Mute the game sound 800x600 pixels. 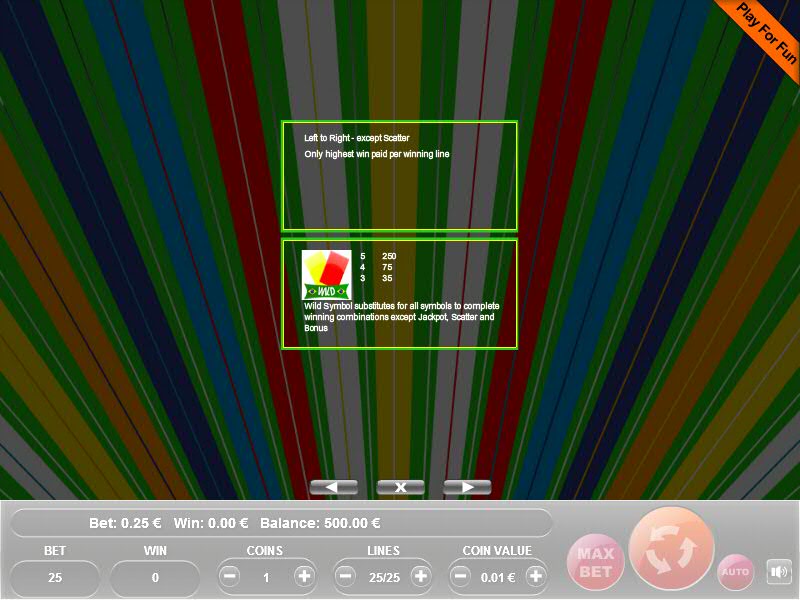click(x=778, y=572)
